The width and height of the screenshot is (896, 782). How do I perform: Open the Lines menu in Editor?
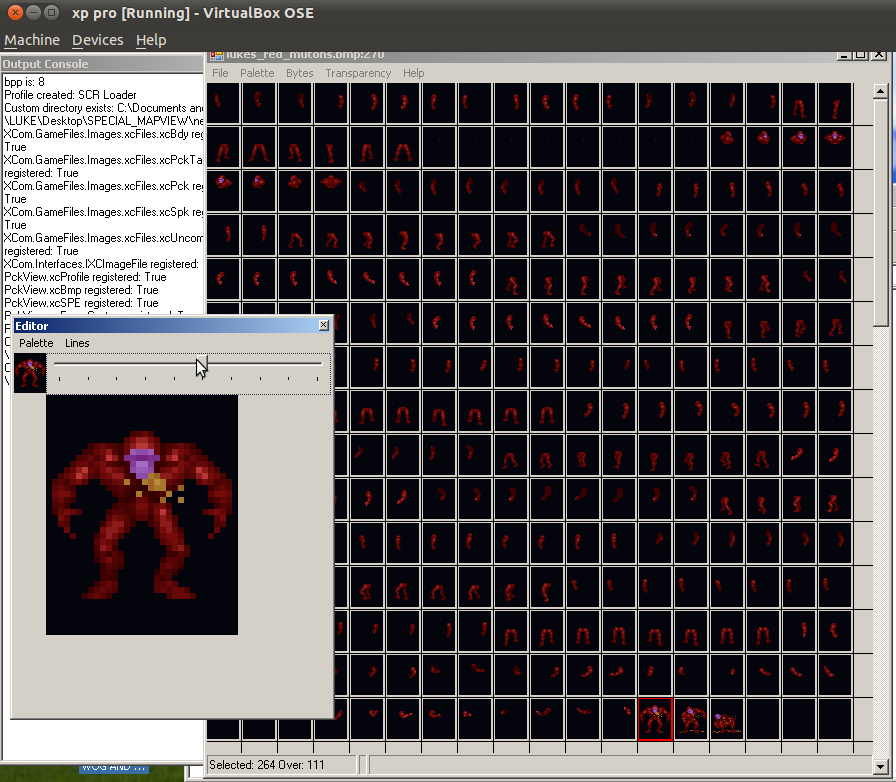[x=77, y=343]
